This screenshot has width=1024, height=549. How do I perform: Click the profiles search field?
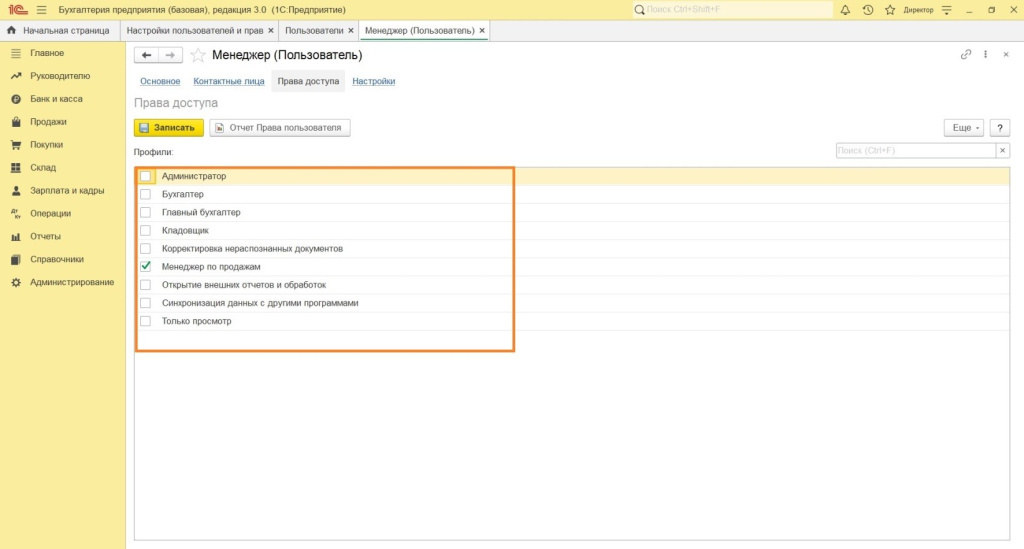pos(915,150)
